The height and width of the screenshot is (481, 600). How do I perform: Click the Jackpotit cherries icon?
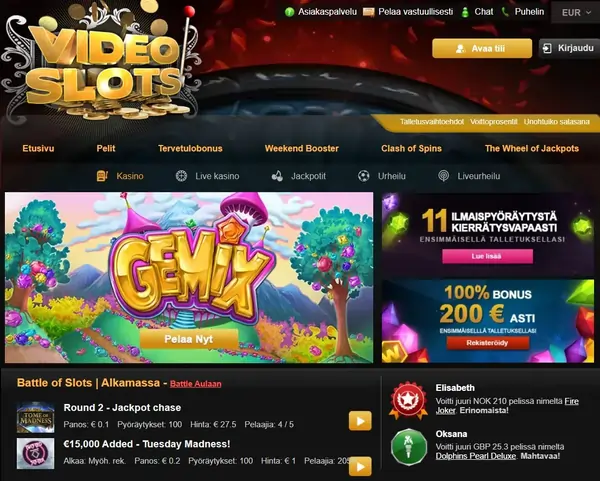(x=277, y=176)
